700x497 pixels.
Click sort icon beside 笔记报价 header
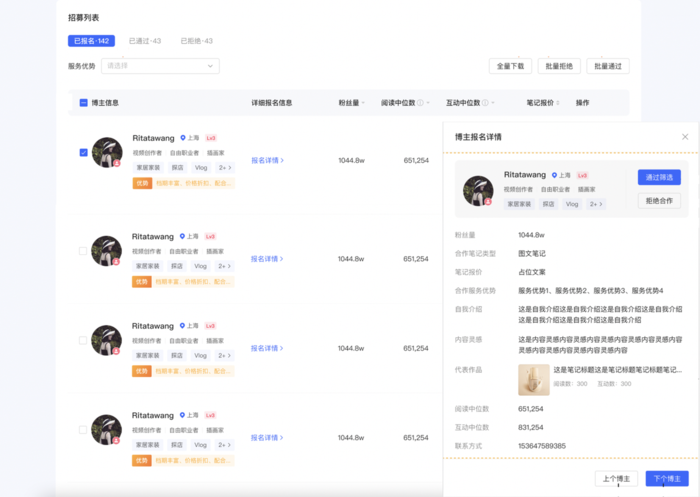pos(557,103)
